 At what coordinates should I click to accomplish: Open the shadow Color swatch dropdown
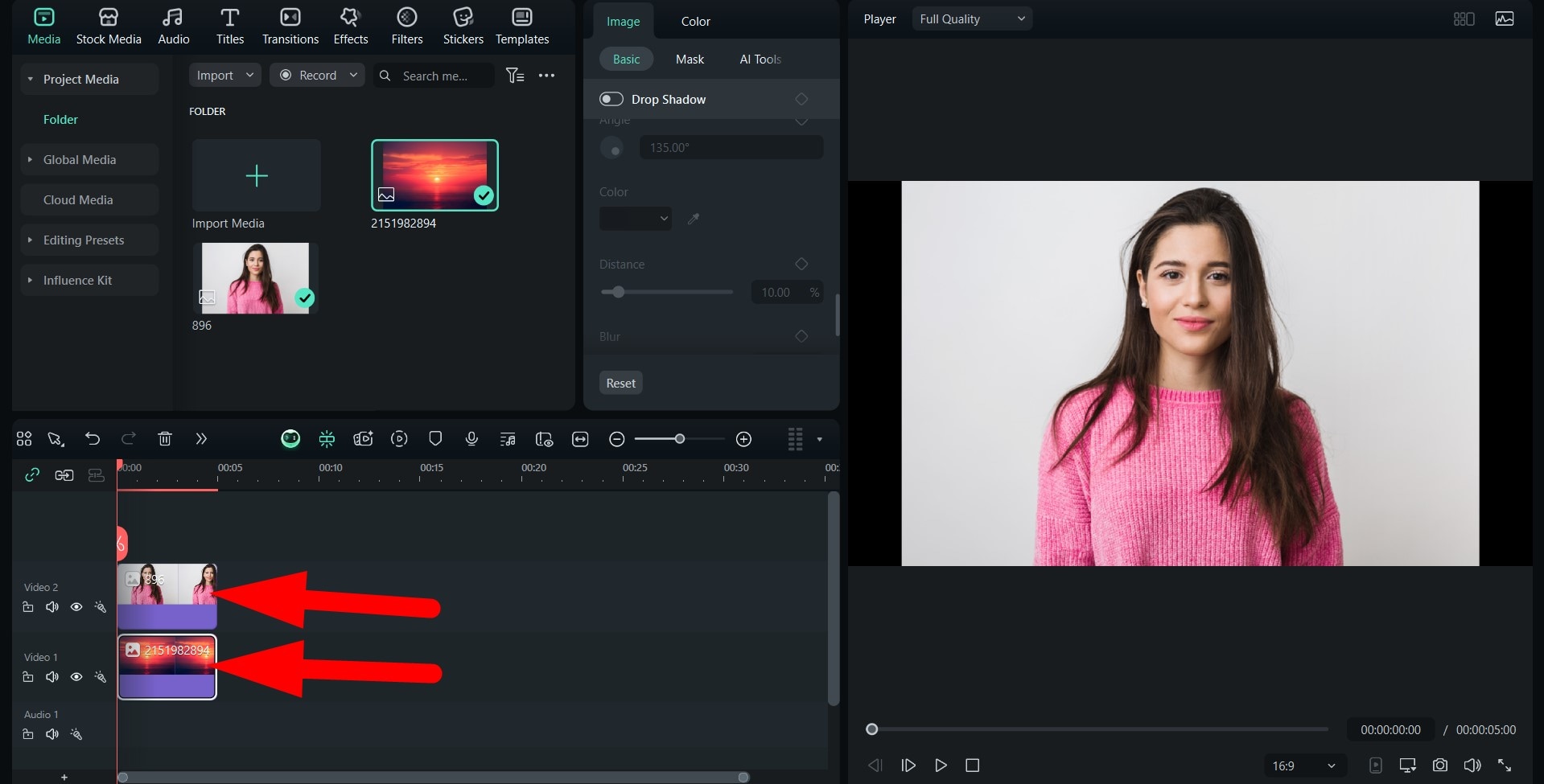coord(636,218)
